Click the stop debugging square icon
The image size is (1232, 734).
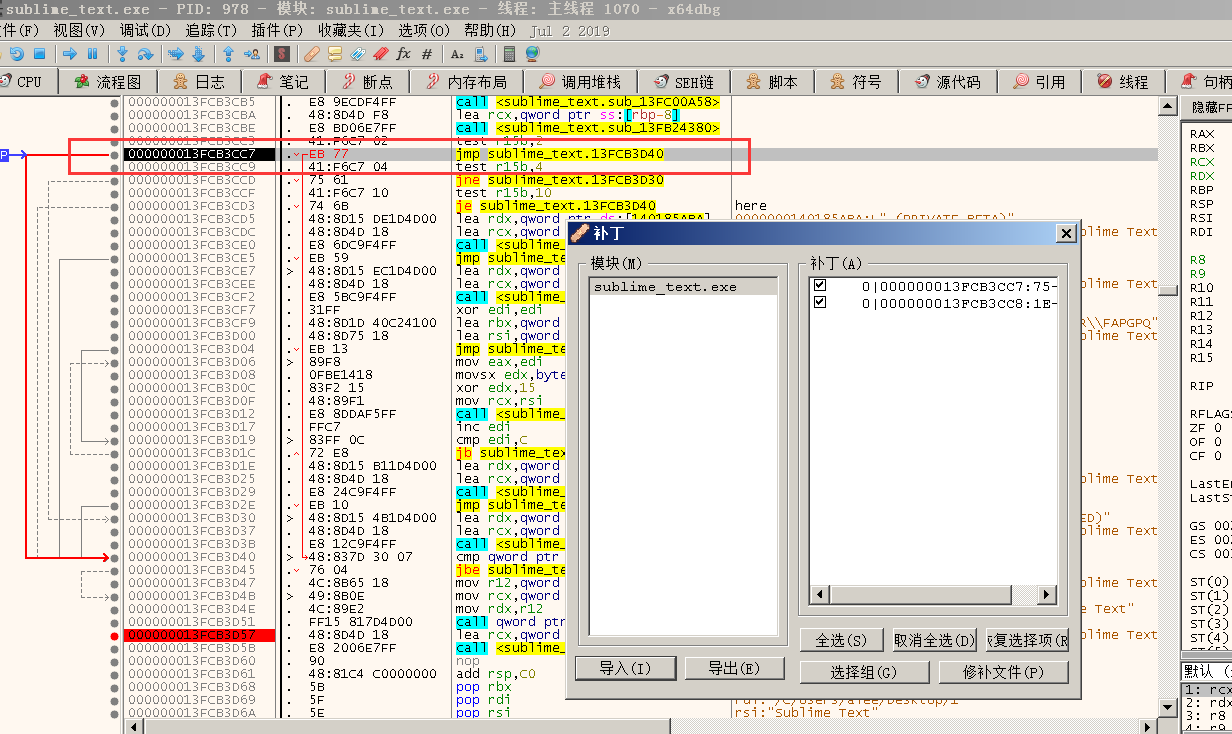tap(40, 54)
